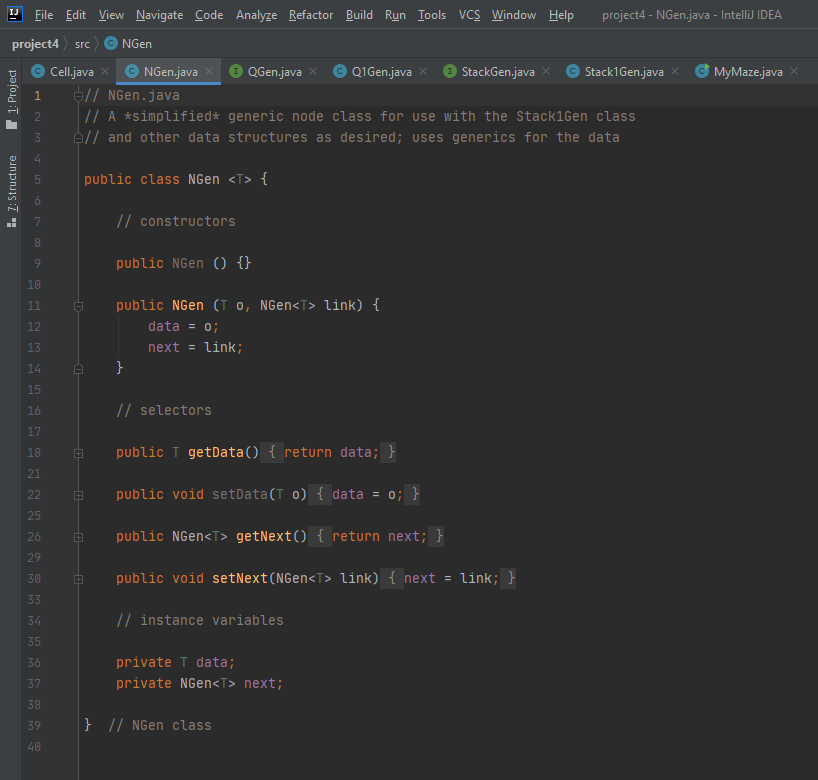This screenshot has height=780, width=818.
Task: Click the comment fold end marker at line 3
Action: point(78,138)
